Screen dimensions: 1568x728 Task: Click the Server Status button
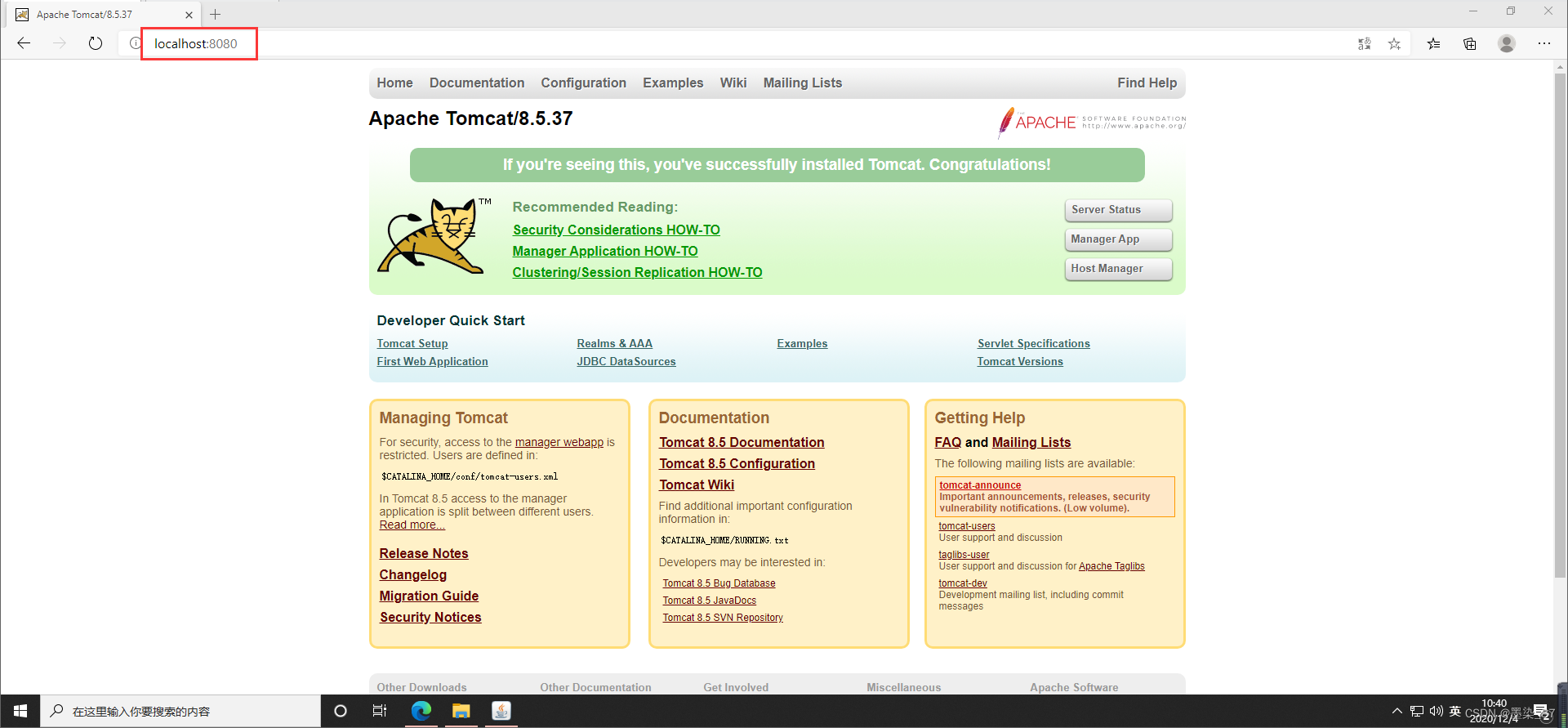click(1118, 210)
